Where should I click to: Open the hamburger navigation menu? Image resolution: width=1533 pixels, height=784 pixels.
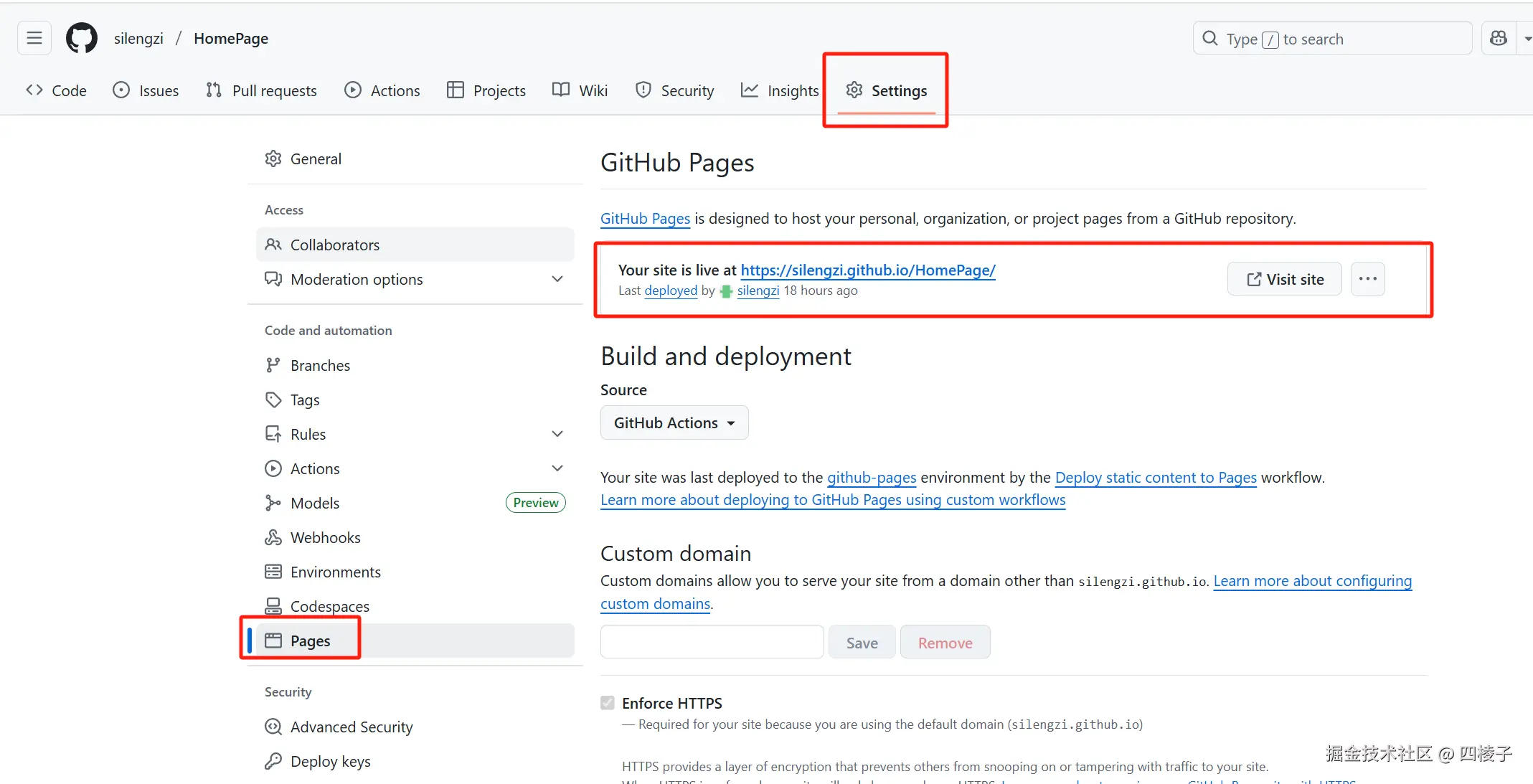tap(34, 38)
